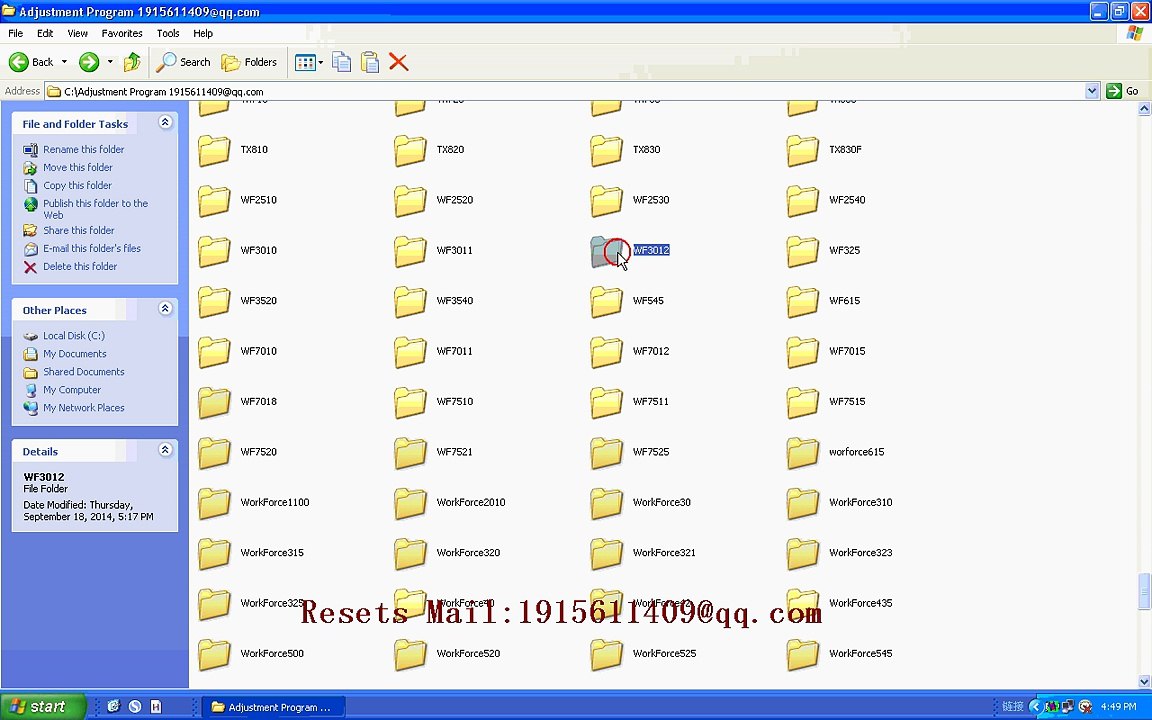The height and width of the screenshot is (720, 1152).
Task: Select the WF7510 folder icon
Action: pos(411,403)
